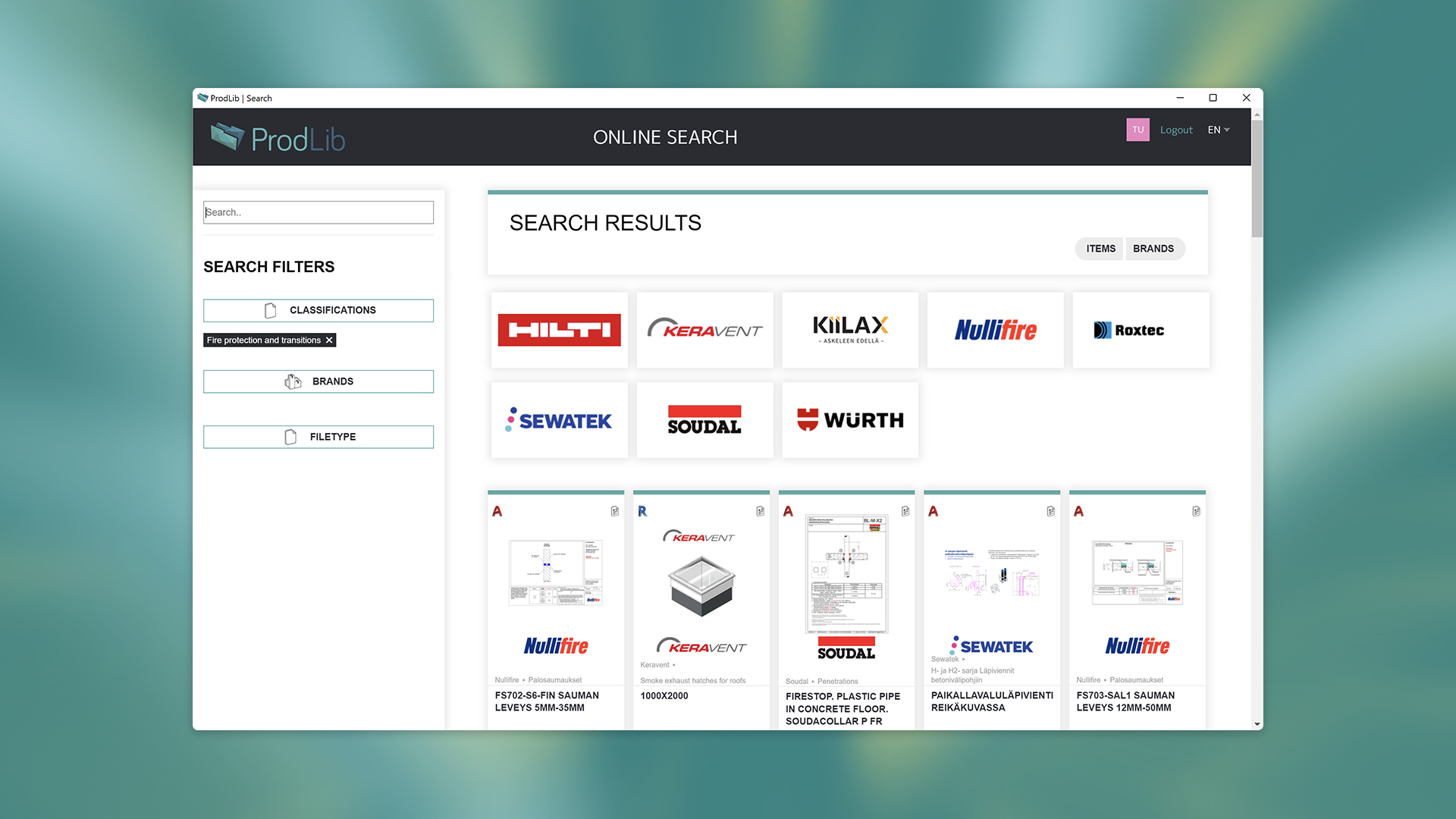The height and width of the screenshot is (819, 1456).
Task: Open FS702-S6-FIN drawing thumbnail
Action: point(556,573)
